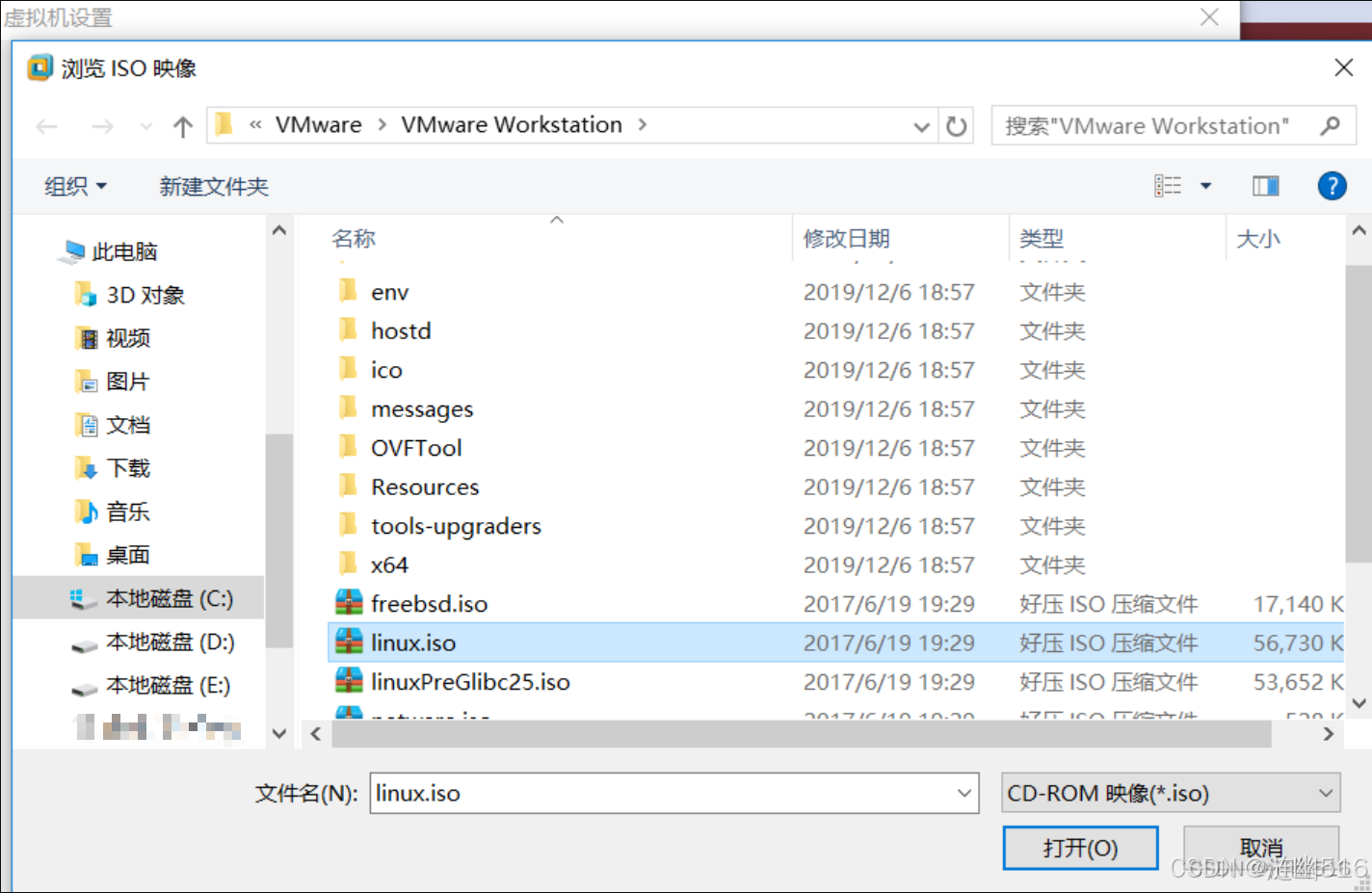Click the env folder icon
Image resolution: width=1372 pixels, height=893 pixels.
click(x=348, y=291)
